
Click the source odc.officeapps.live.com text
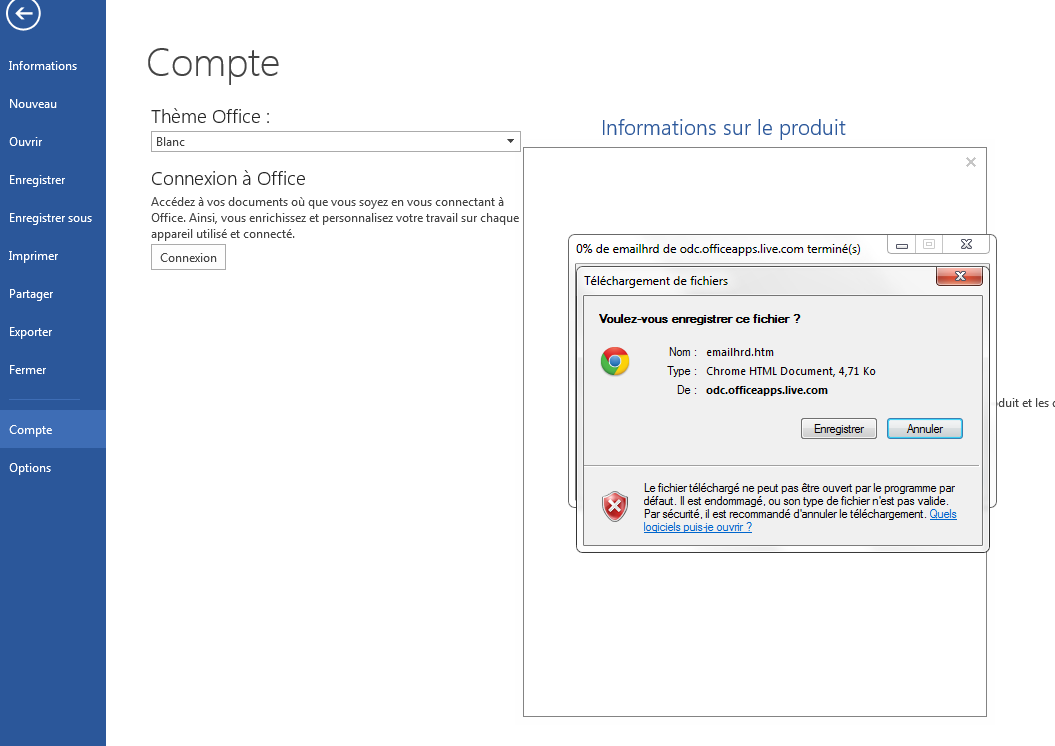click(766, 390)
